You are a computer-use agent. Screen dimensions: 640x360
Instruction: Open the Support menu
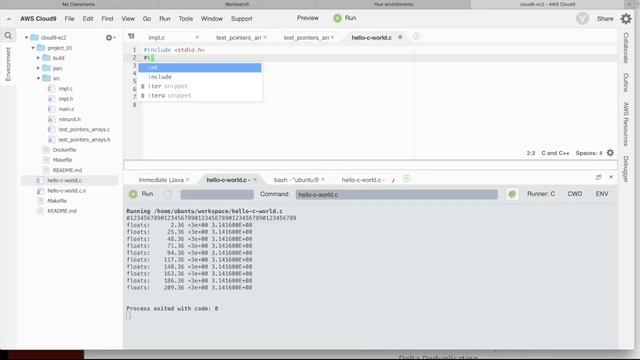pos(242,19)
